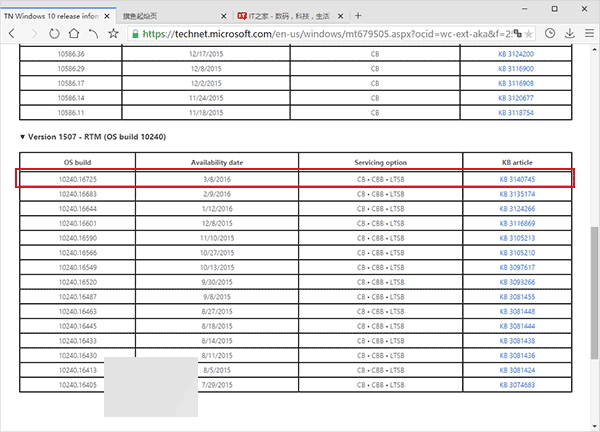Go back to the previous page

pyautogui.click(x=12, y=34)
